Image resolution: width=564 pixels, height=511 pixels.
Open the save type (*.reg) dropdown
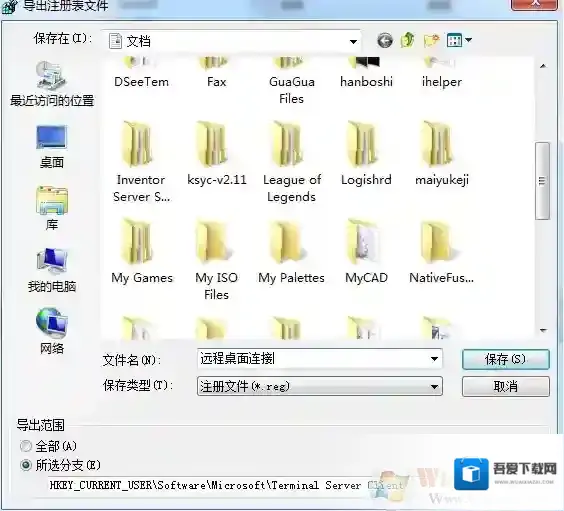(434, 387)
